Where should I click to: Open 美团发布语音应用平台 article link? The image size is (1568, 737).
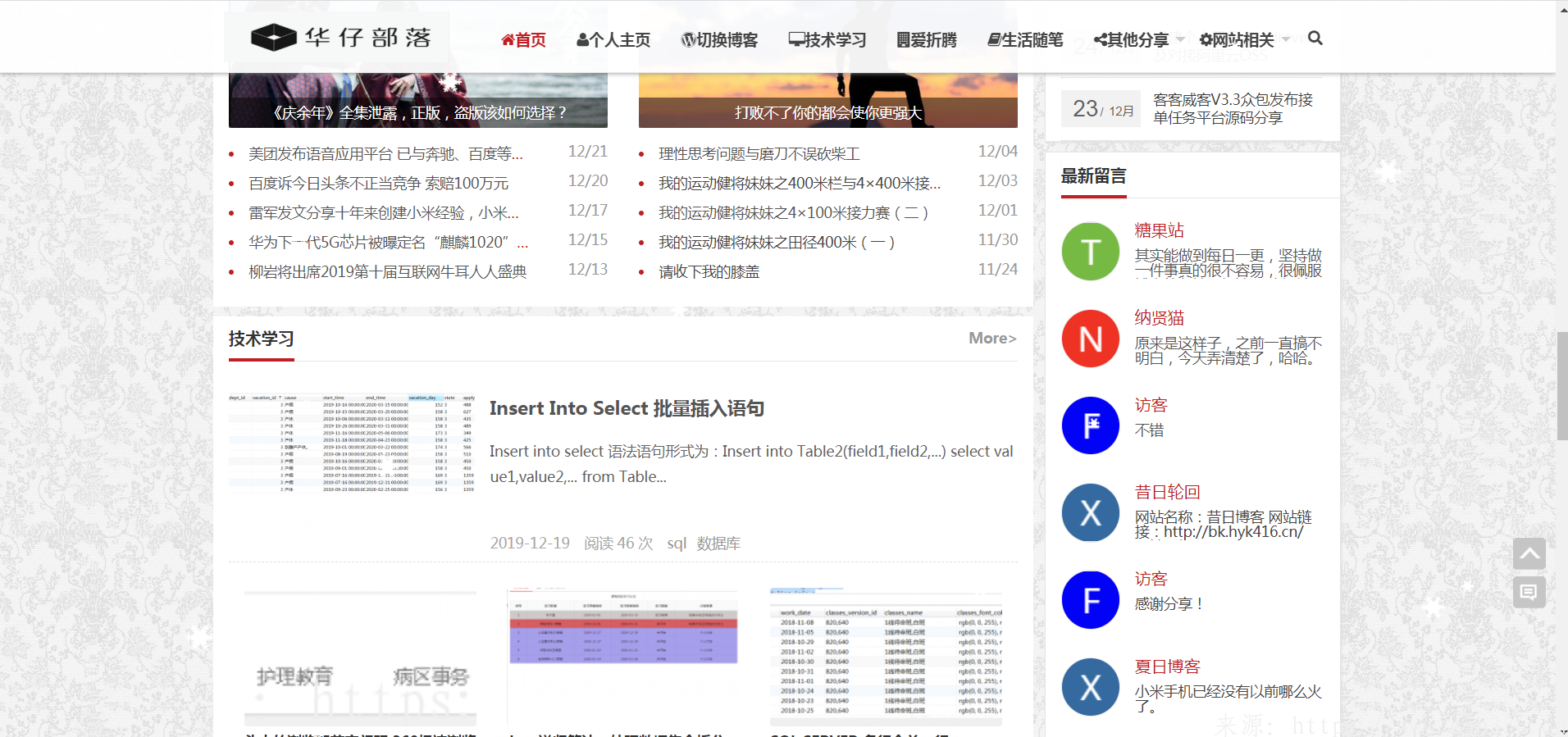(385, 154)
